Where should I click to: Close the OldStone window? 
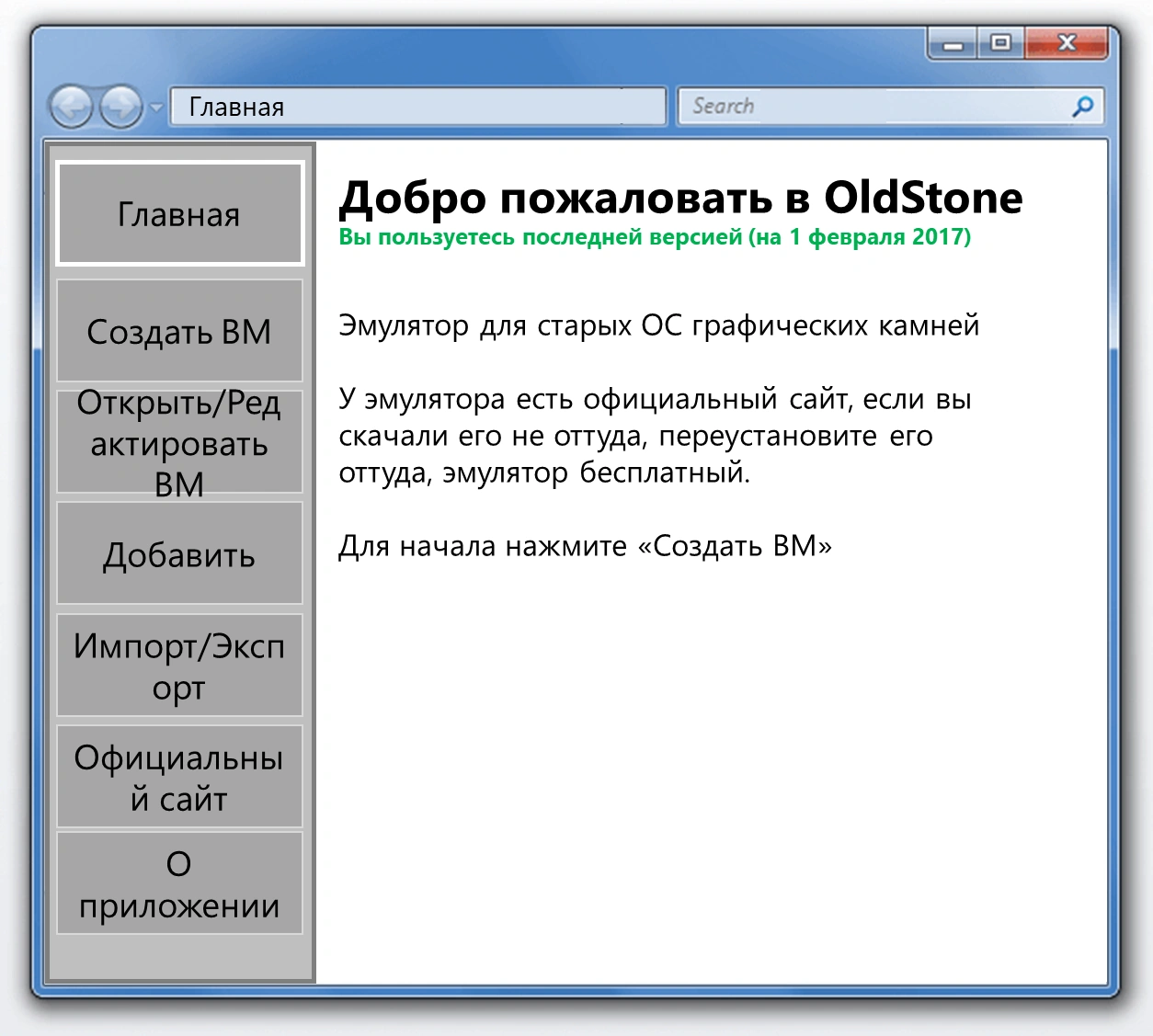(x=1067, y=43)
